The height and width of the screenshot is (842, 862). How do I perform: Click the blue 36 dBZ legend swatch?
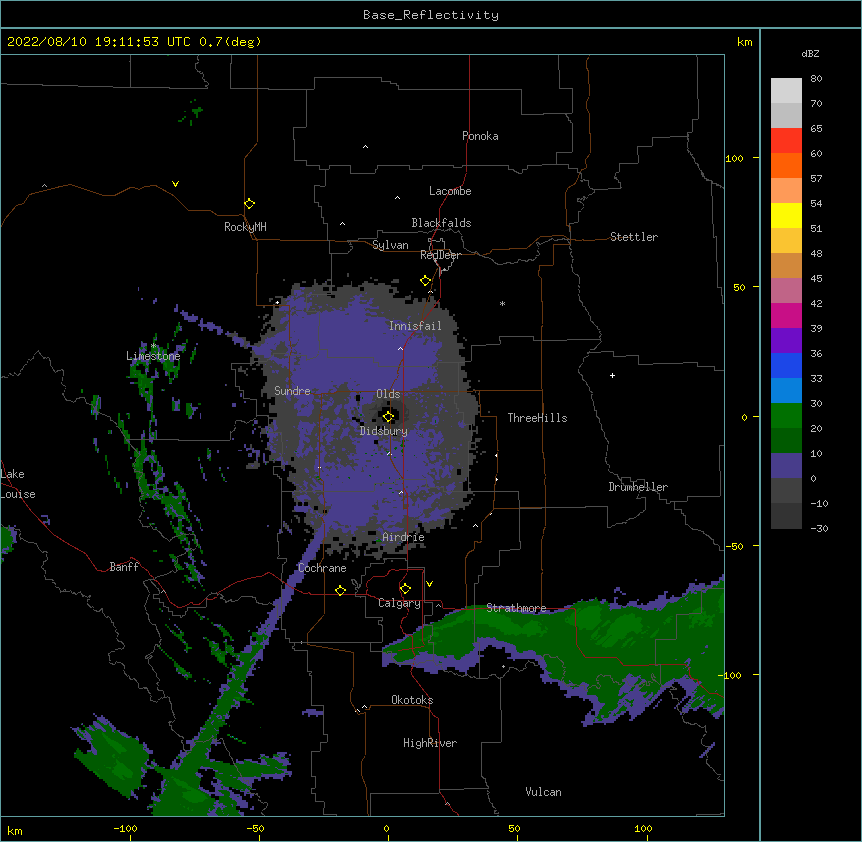786,365
